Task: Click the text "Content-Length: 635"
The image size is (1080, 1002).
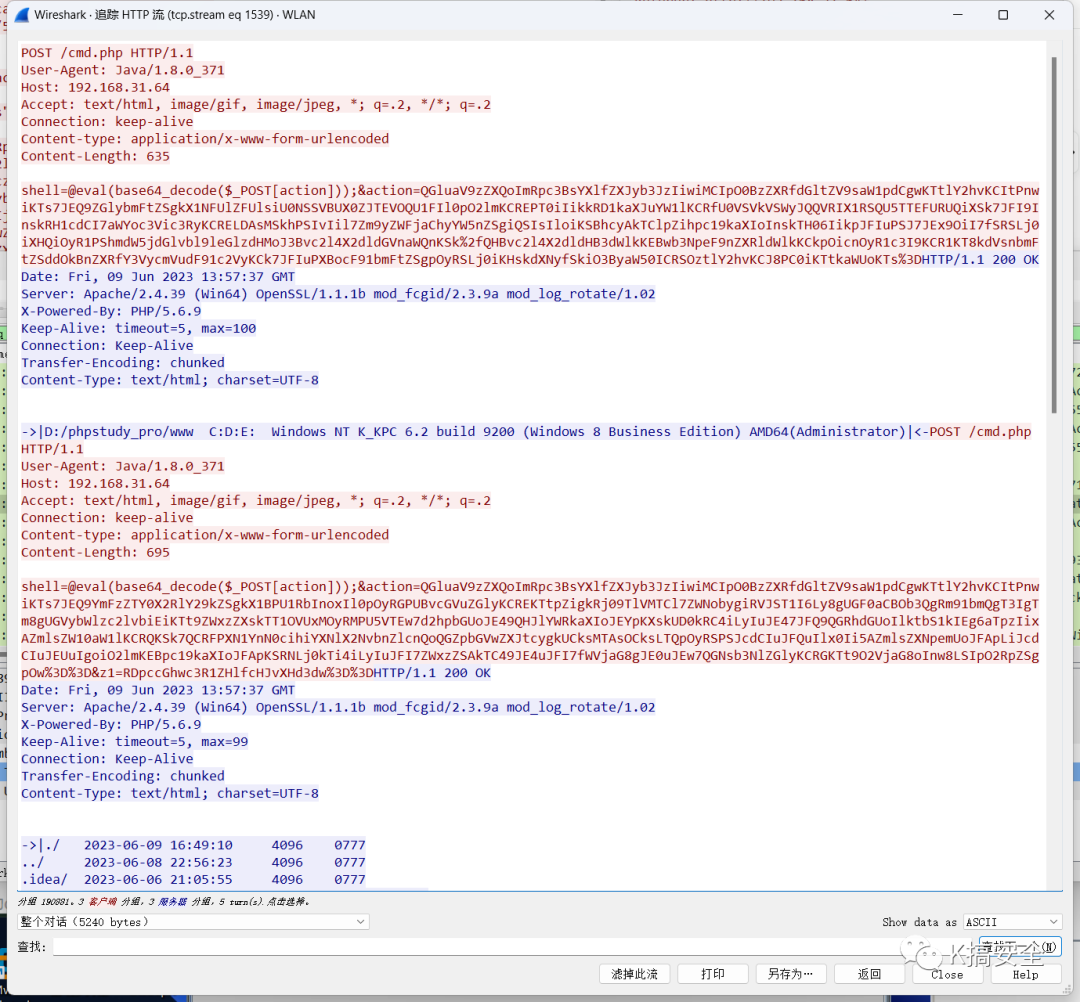Action: click(95, 156)
